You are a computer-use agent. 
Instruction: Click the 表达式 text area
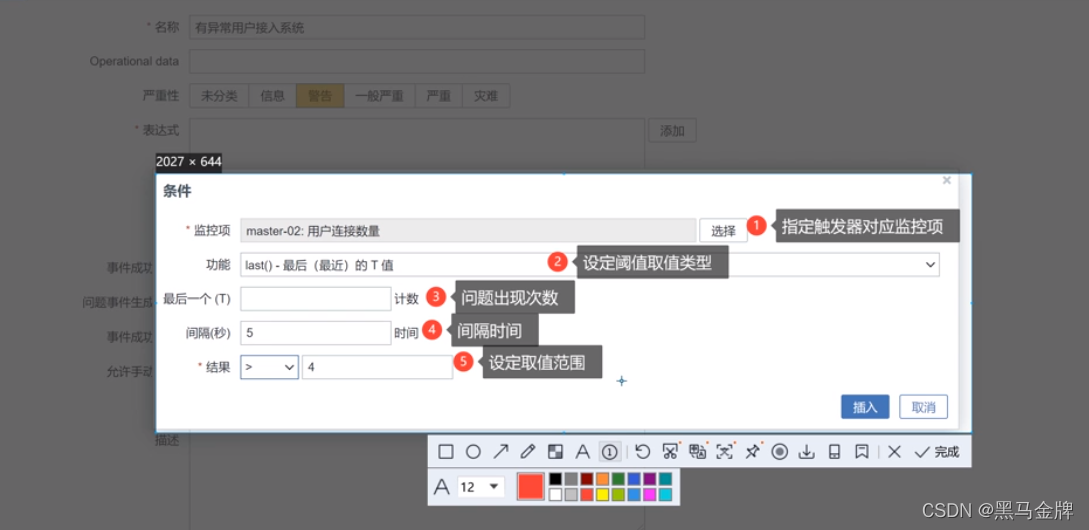[417, 144]
